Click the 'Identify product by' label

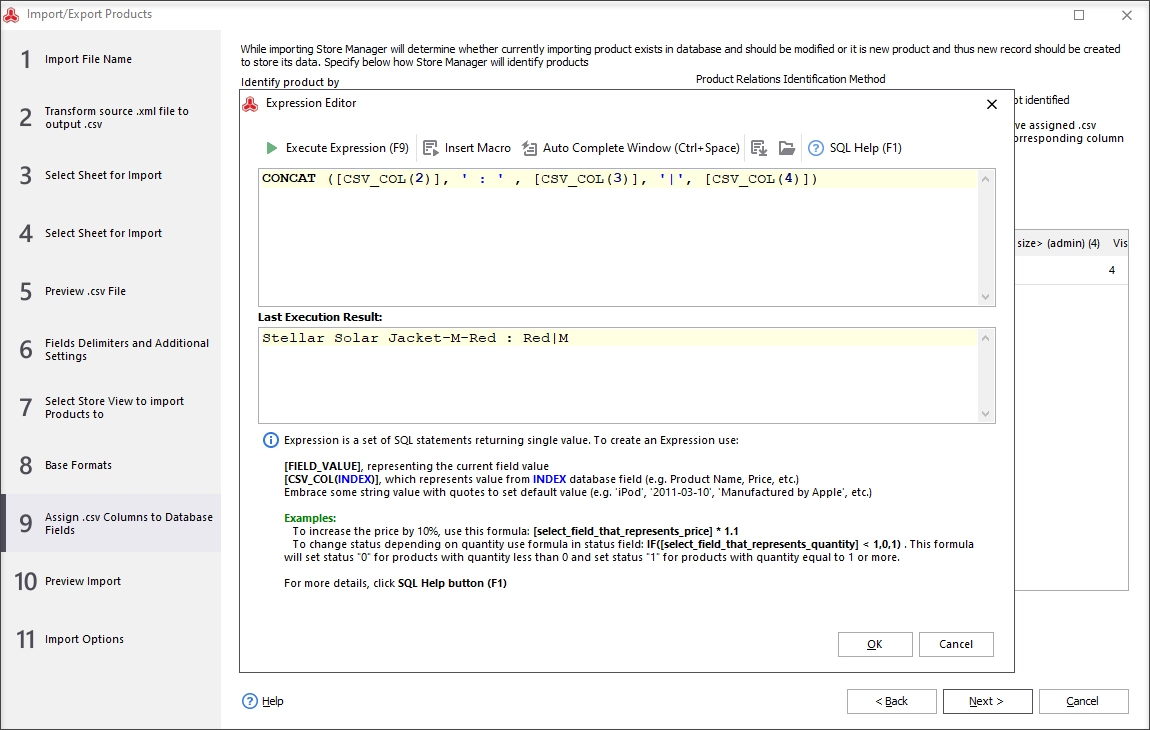(x=290, y=82)
